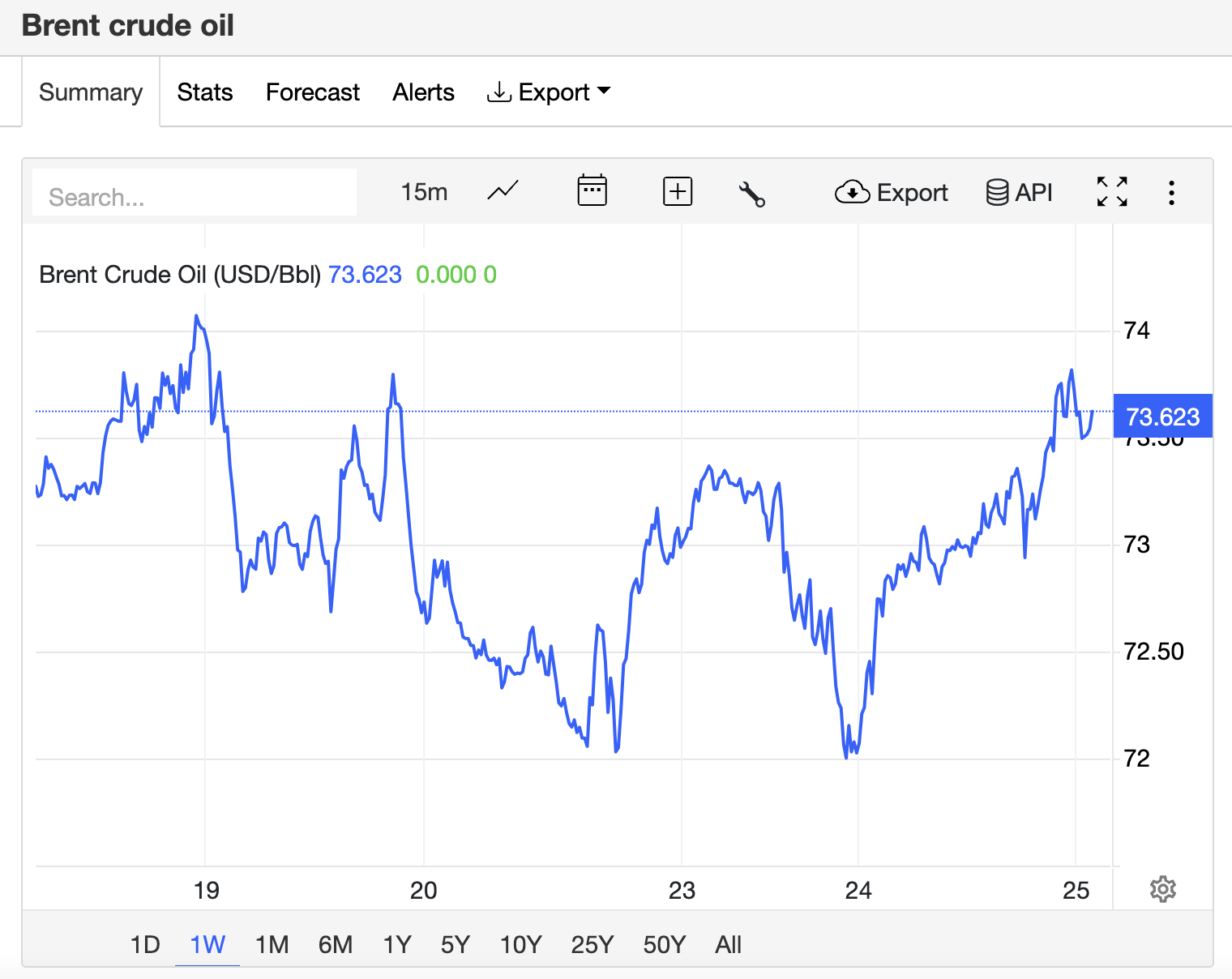Open the calendar date range picker
This screenshot has height=979, width=1232.
click(592, 191)
